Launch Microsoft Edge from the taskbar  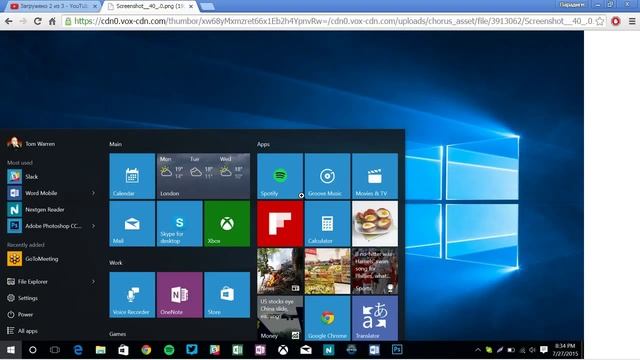(78, 350)
